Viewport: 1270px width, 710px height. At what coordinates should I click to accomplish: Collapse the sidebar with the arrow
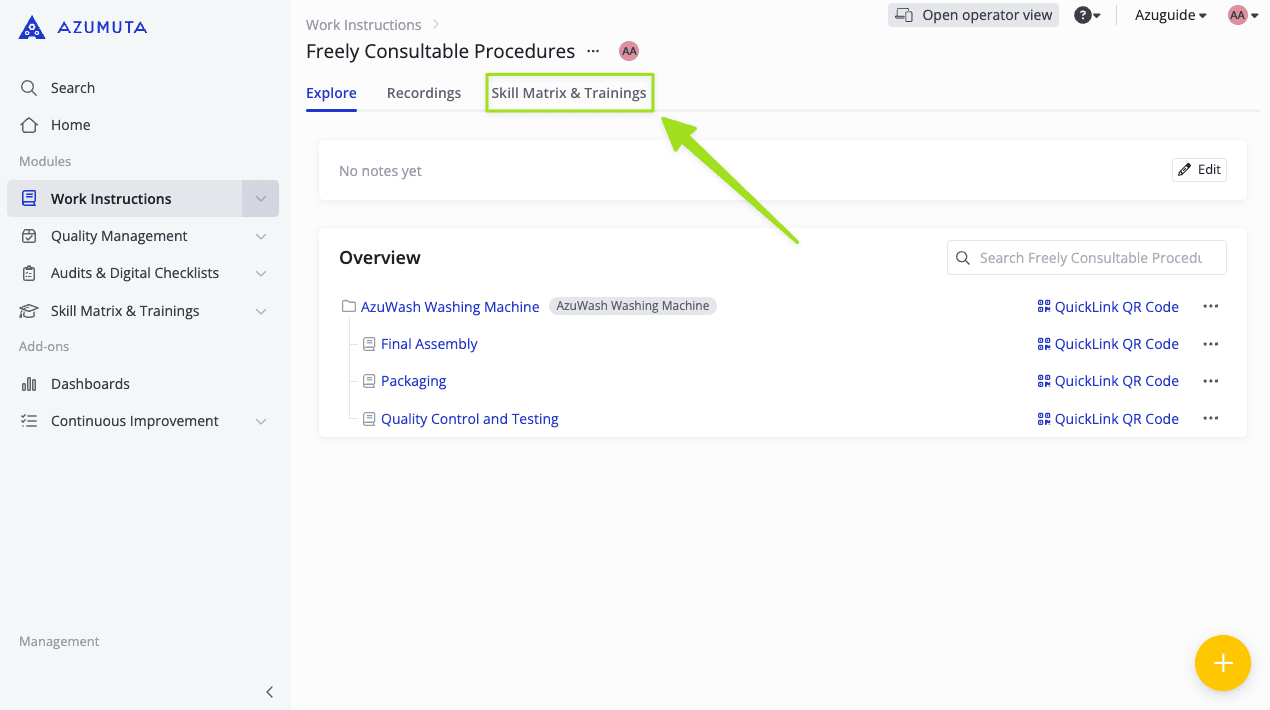pyautogui.click(x=269, y=692)
